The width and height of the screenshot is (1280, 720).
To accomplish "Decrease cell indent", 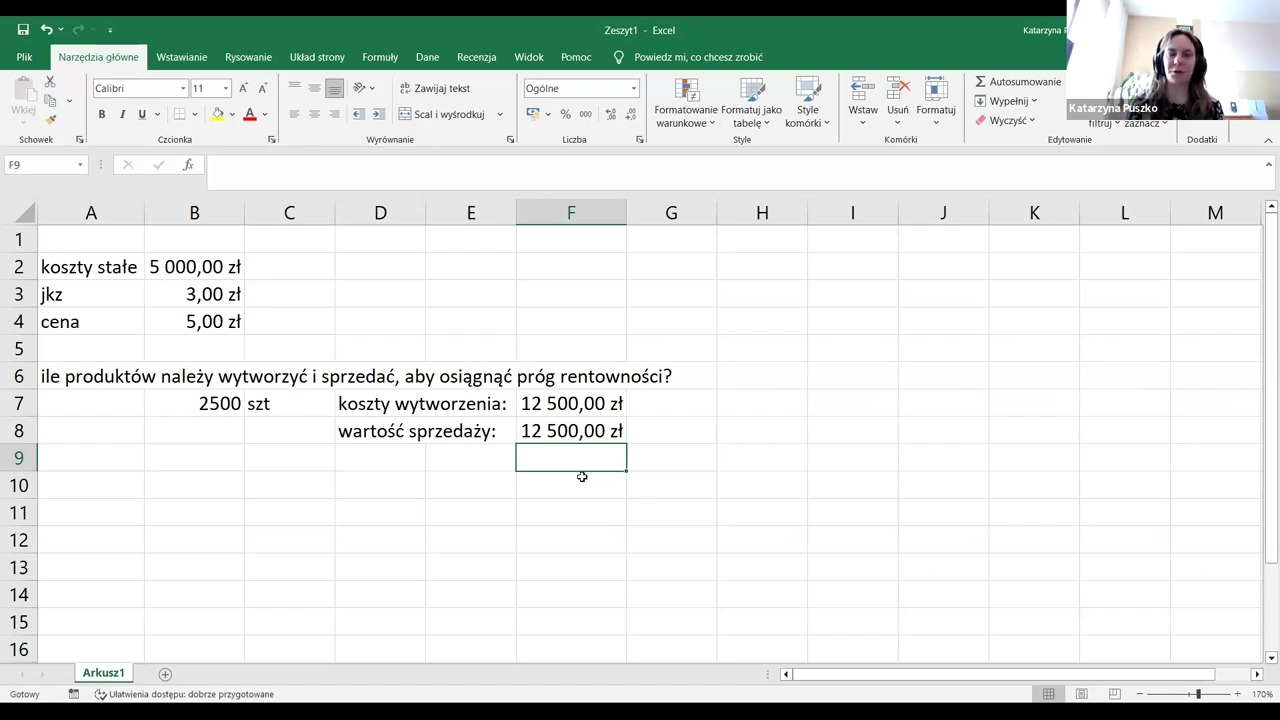I will (358, 114).
